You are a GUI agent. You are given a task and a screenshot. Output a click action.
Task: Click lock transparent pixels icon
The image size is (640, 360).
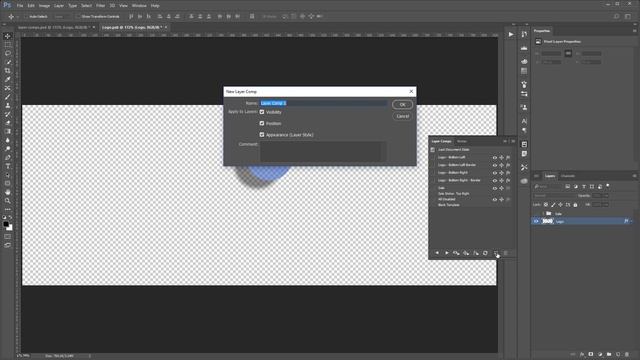(546, 204)
